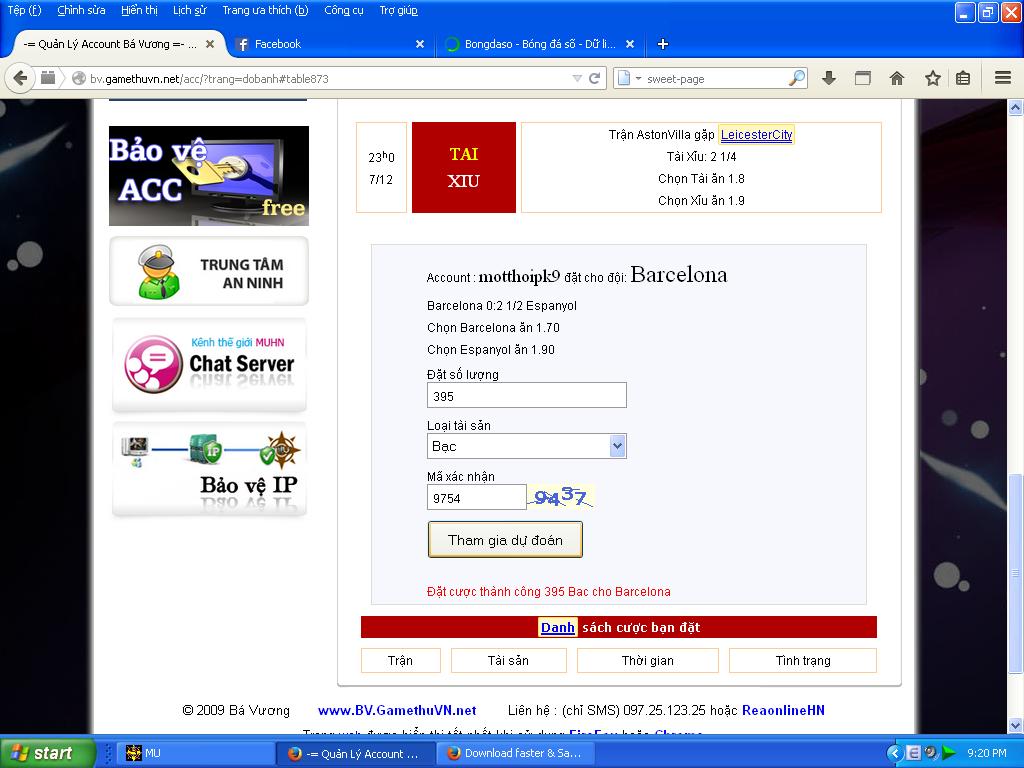Close the Quản Lý Account Bá Vương tab
Screen dimensions: 1024x768
click(x=210, y=44)
